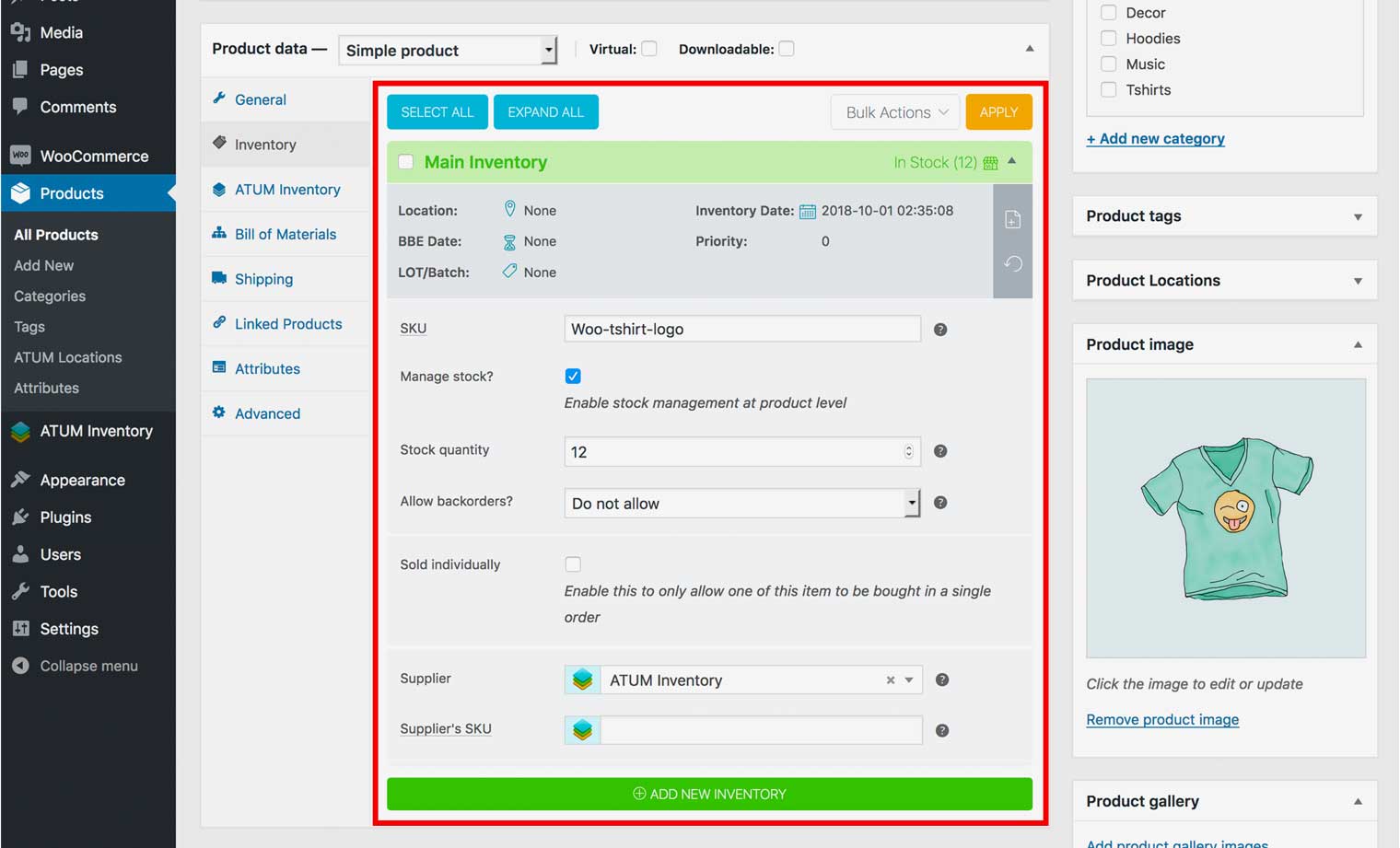Enable the Sold individually checkbox
Image resolution: width=1400 pixels, height=848 pixels.
tap(573, 564)
